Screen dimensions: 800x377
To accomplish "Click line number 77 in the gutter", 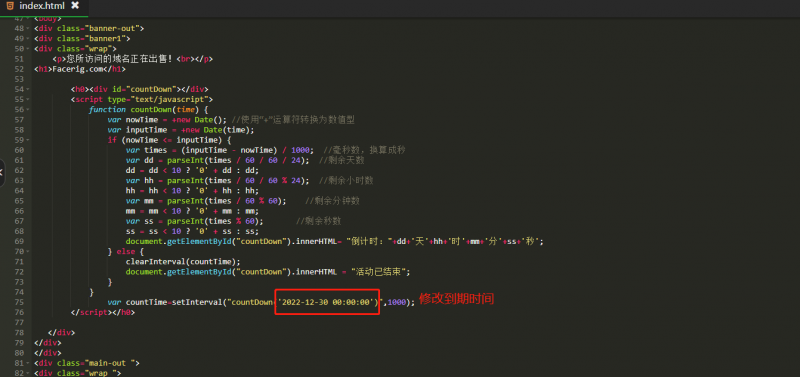I will (x=19, y=322).
